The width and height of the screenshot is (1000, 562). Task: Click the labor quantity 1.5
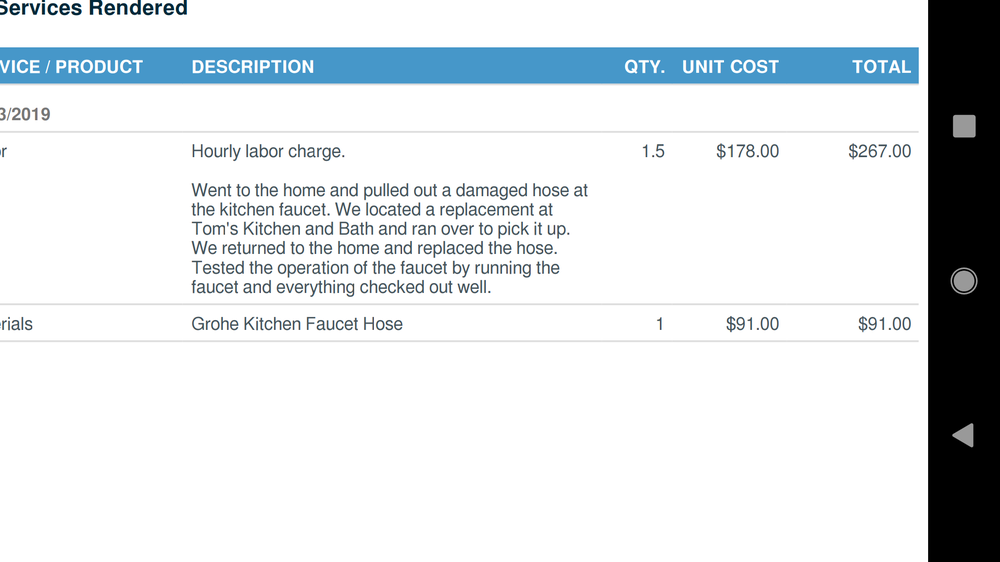(x=653, y=152)
